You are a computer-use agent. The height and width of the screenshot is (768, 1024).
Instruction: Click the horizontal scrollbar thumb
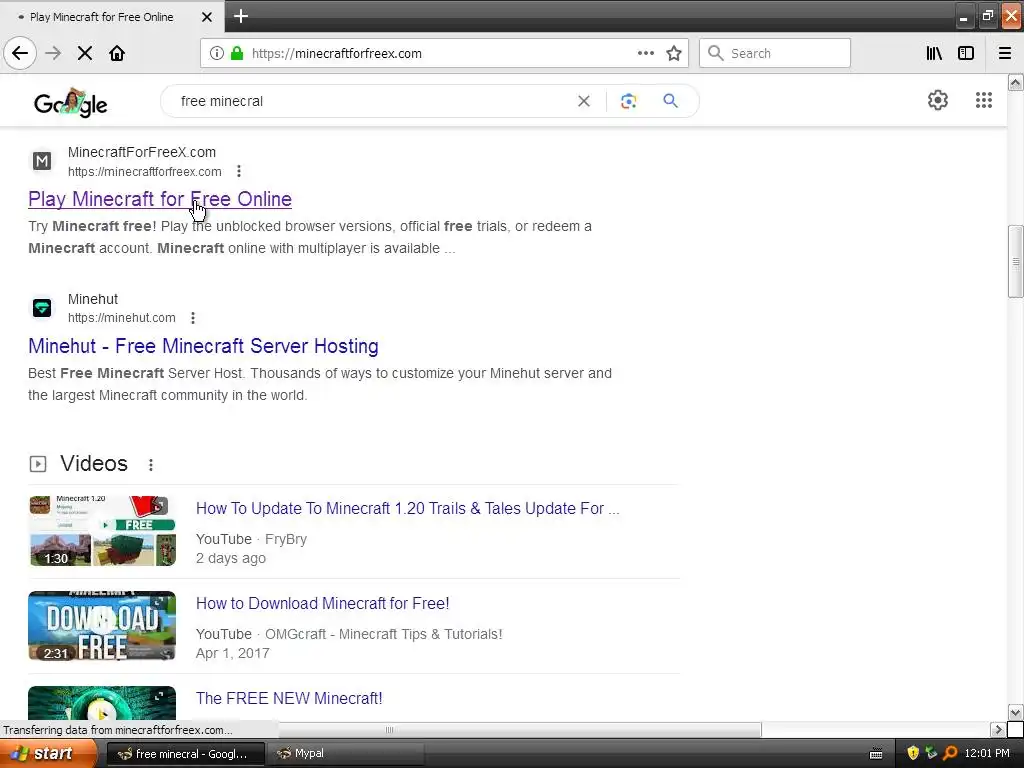pyautogui.click(x=389, y=729)
